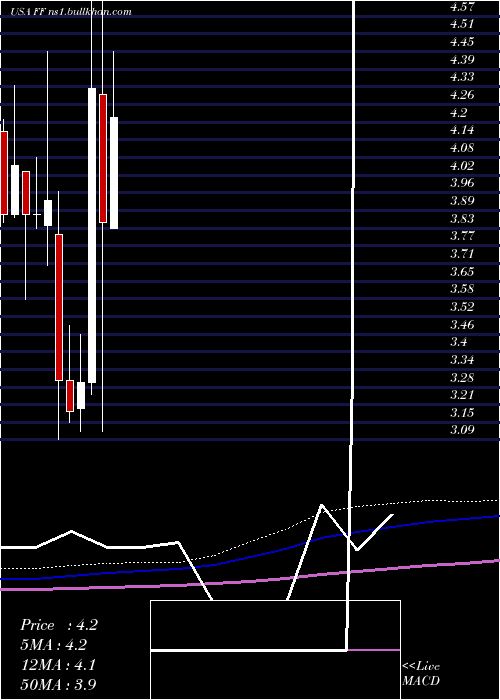The height and width of the screenshot is (700, 500).
Task: Click the 3.96 price axis label
Action: tap(462, 183)
